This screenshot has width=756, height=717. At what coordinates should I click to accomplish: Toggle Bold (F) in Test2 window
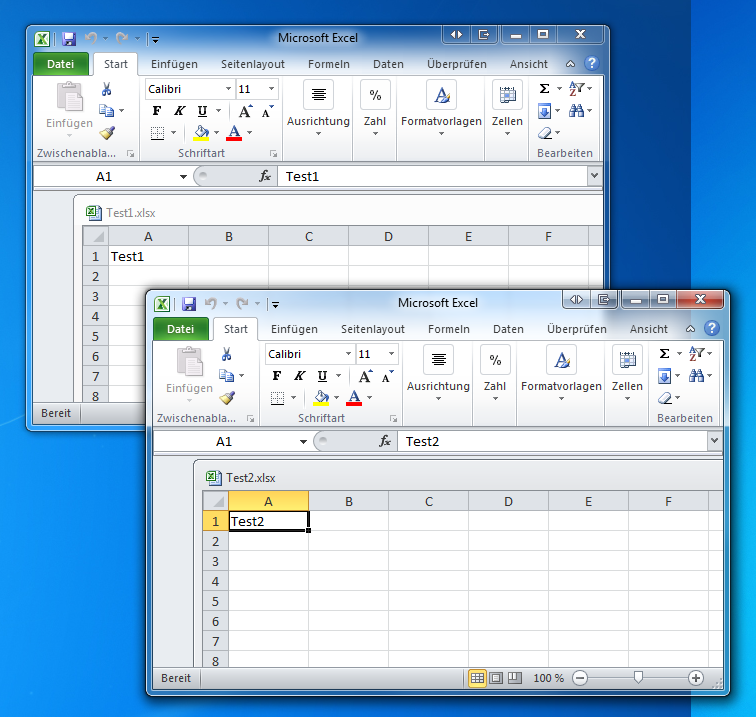(277, 376)
